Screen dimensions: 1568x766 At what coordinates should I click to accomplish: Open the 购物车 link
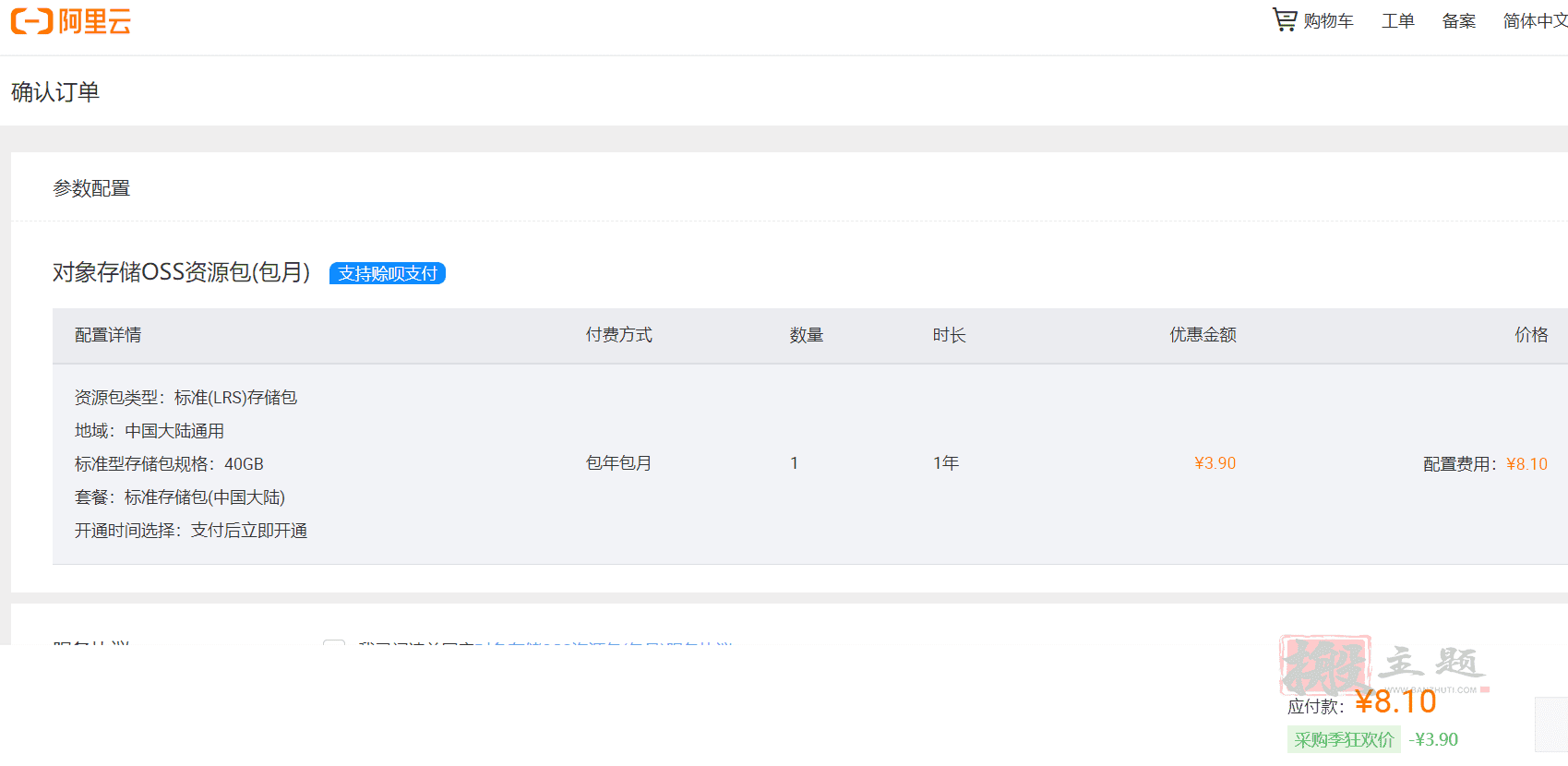(x=1328, y=21)
